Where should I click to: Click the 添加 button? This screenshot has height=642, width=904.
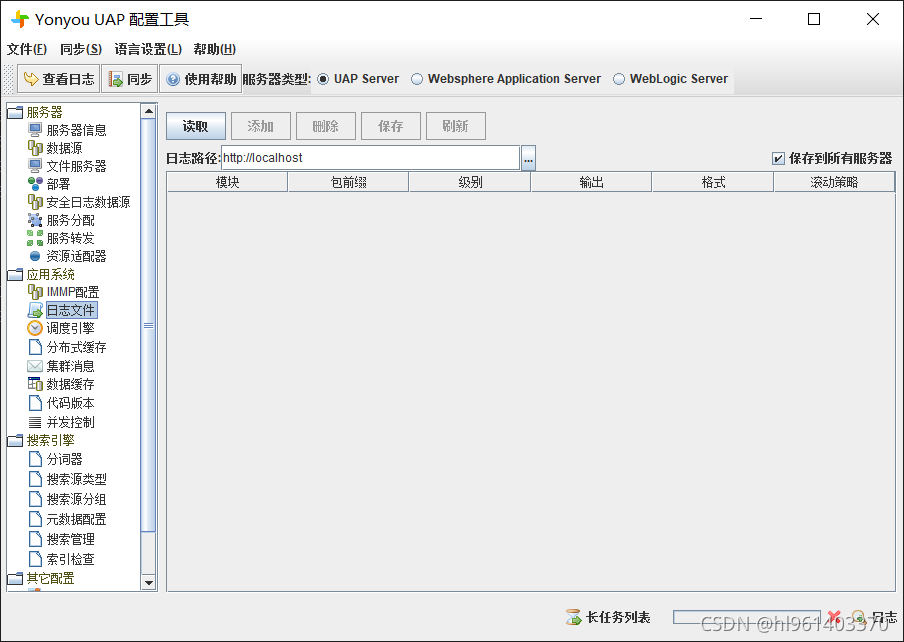coord(261,126)
